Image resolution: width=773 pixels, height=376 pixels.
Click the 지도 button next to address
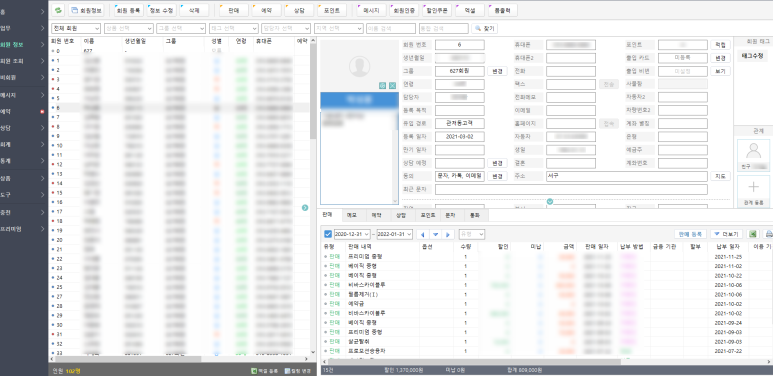[720, 176]
